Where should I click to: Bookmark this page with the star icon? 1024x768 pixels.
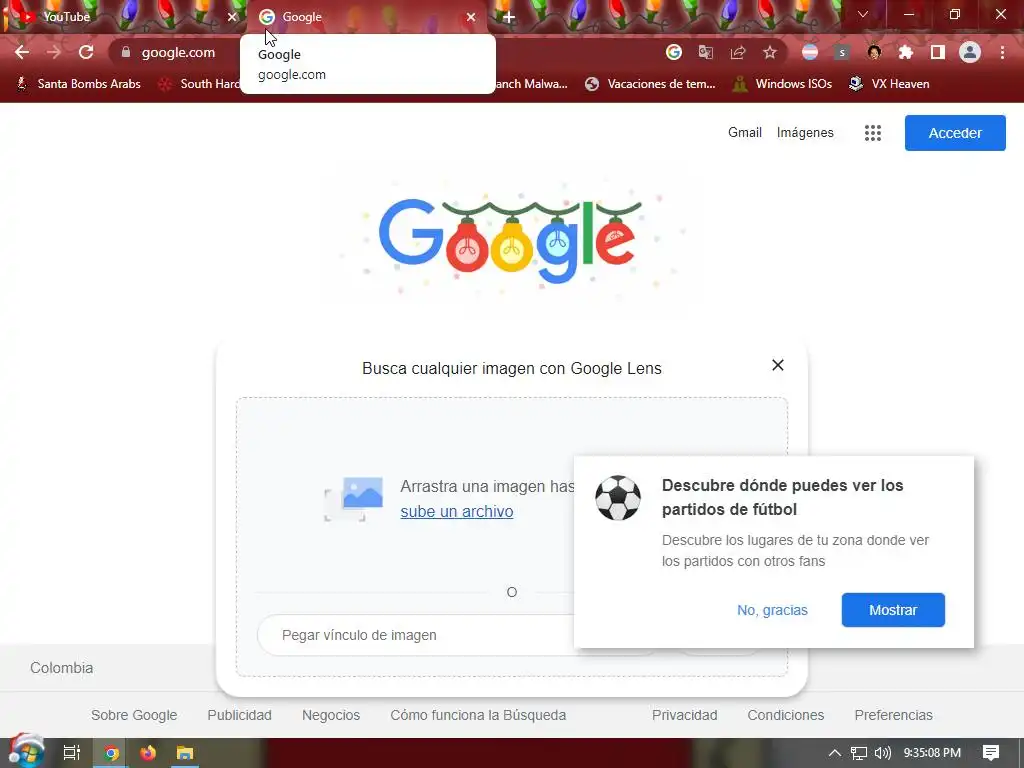pos(770,52)
